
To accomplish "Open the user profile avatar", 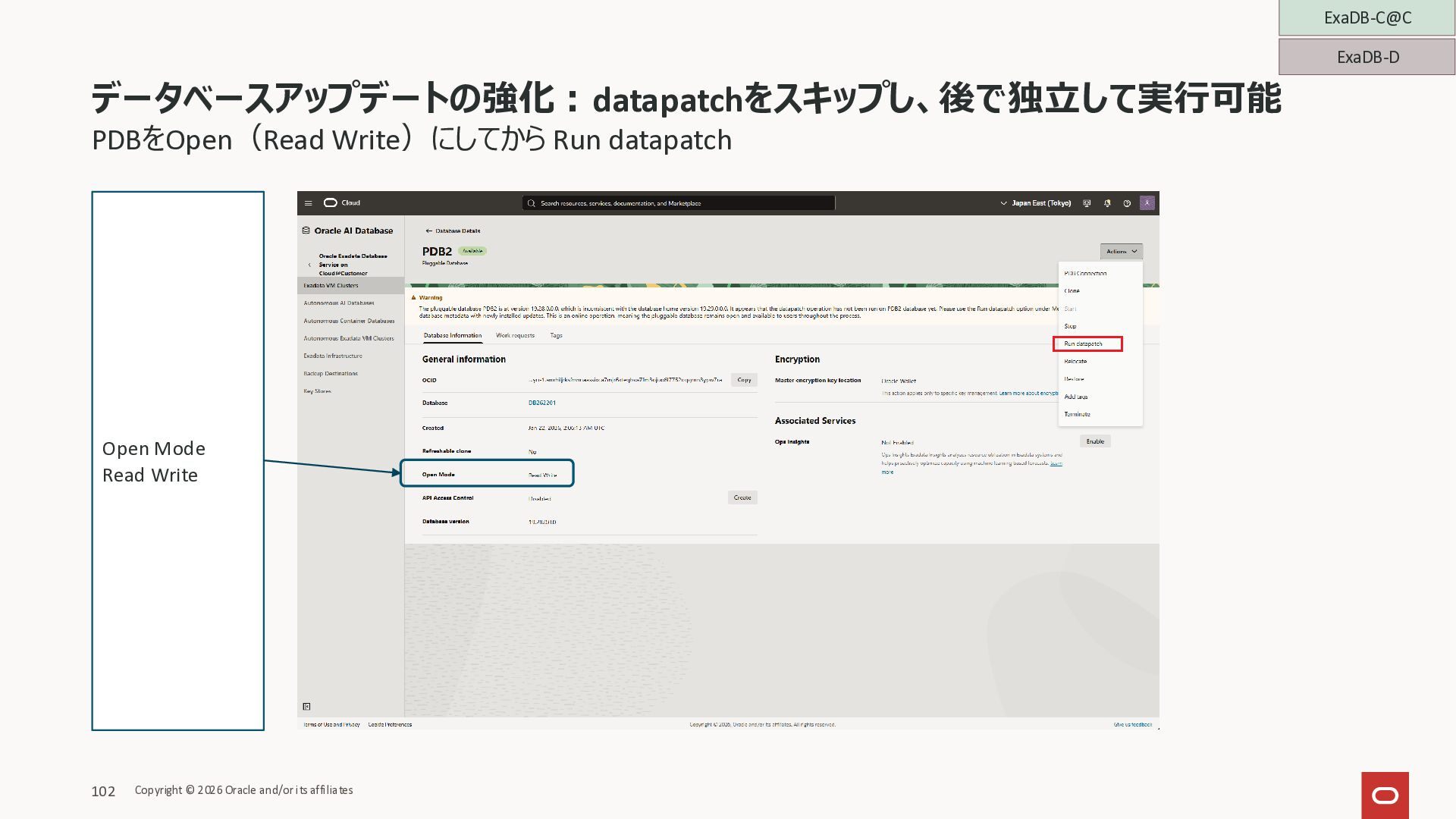I will 1147,203.
